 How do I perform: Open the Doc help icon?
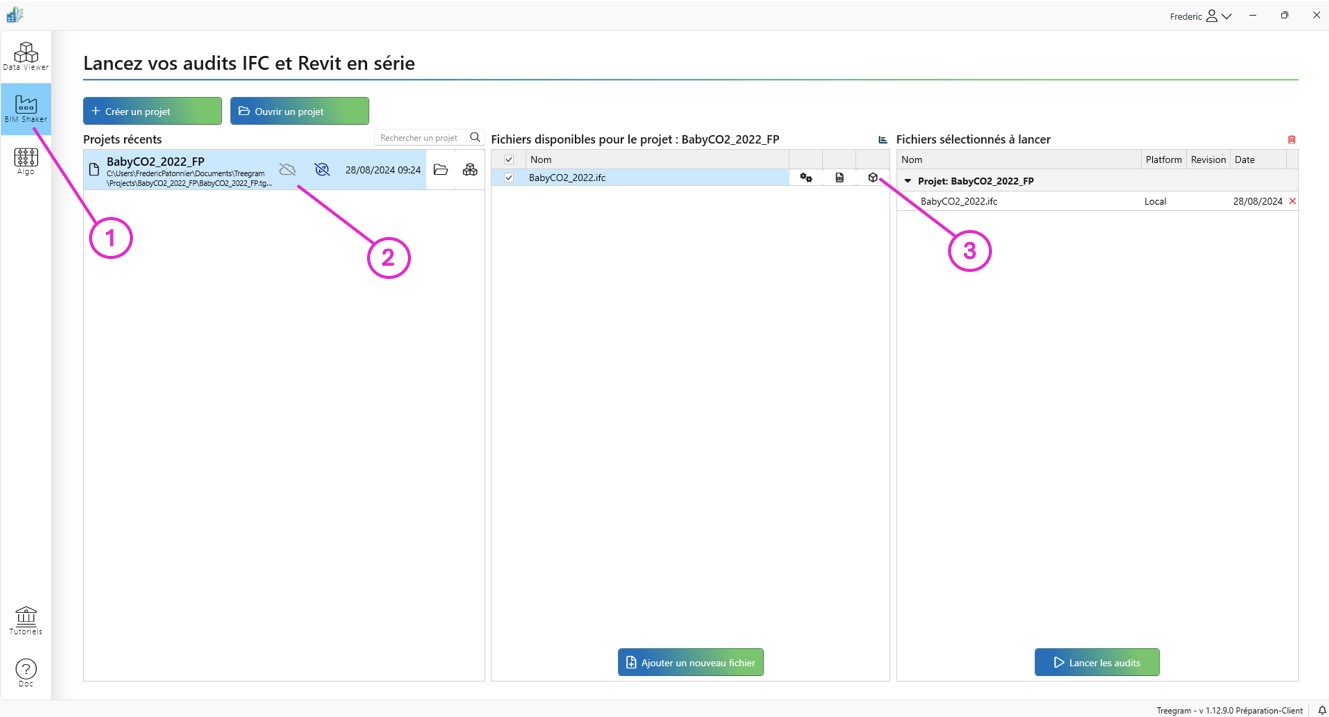[x=26, y=672]
